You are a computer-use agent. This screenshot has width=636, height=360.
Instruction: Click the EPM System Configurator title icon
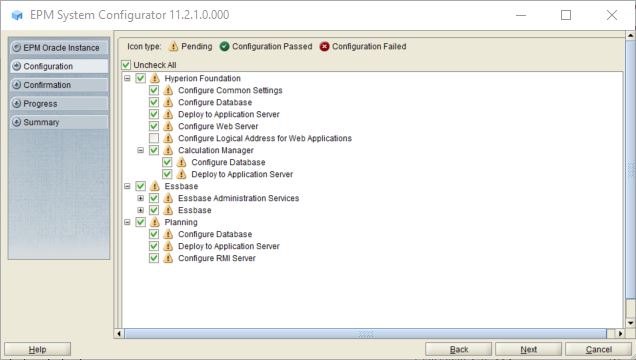click(x=17, y=15)
